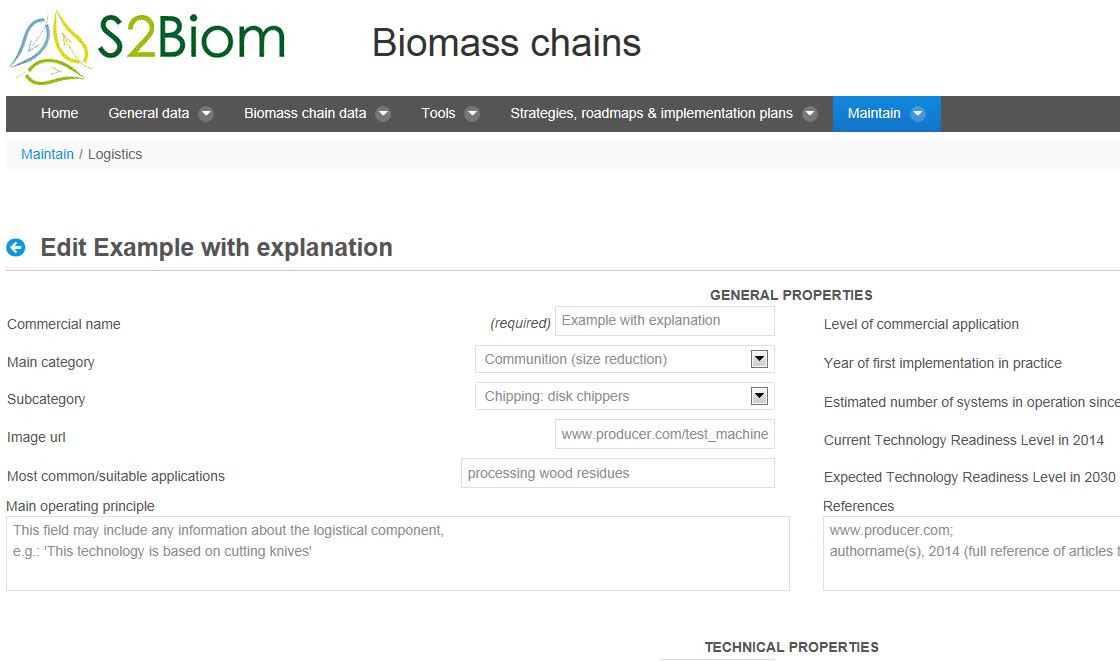Expand the Subcategory dropdown
The height and width of the screenshot is (661, 1120).
point(759,396)
